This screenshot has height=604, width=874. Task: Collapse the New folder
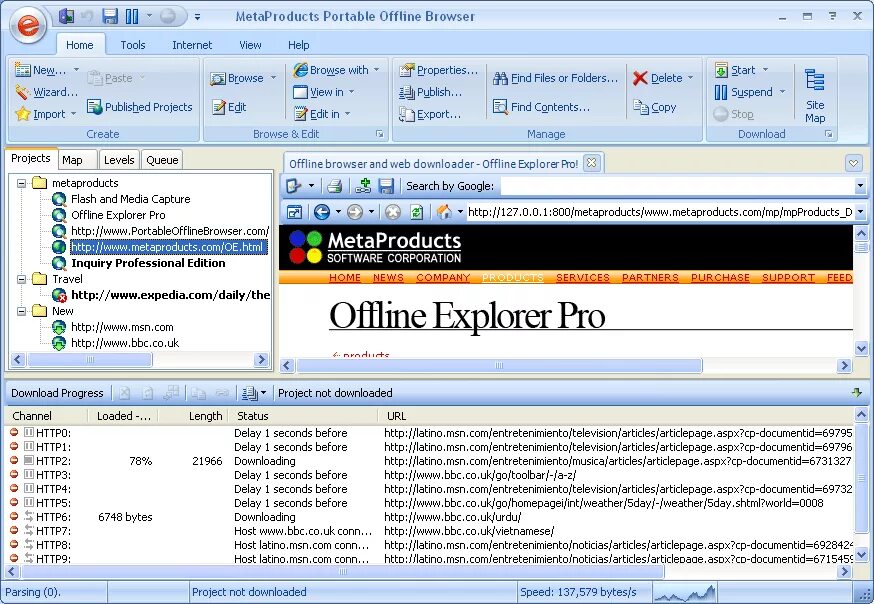21,311
